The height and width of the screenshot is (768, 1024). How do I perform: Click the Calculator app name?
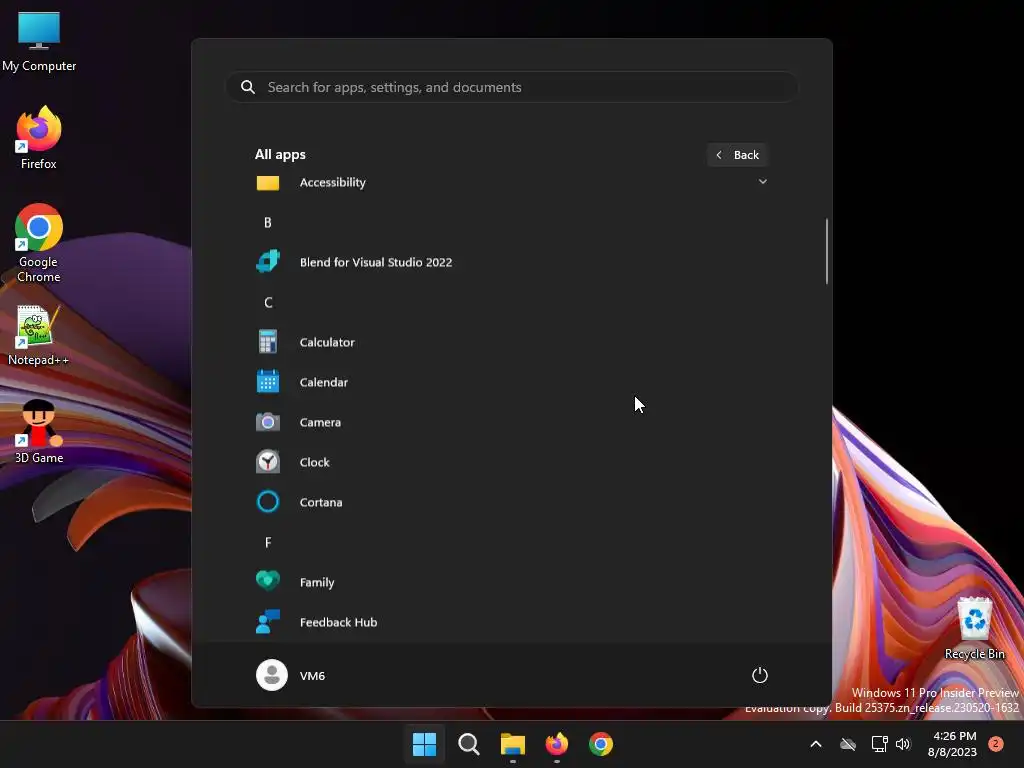click(x=327, y=342)
